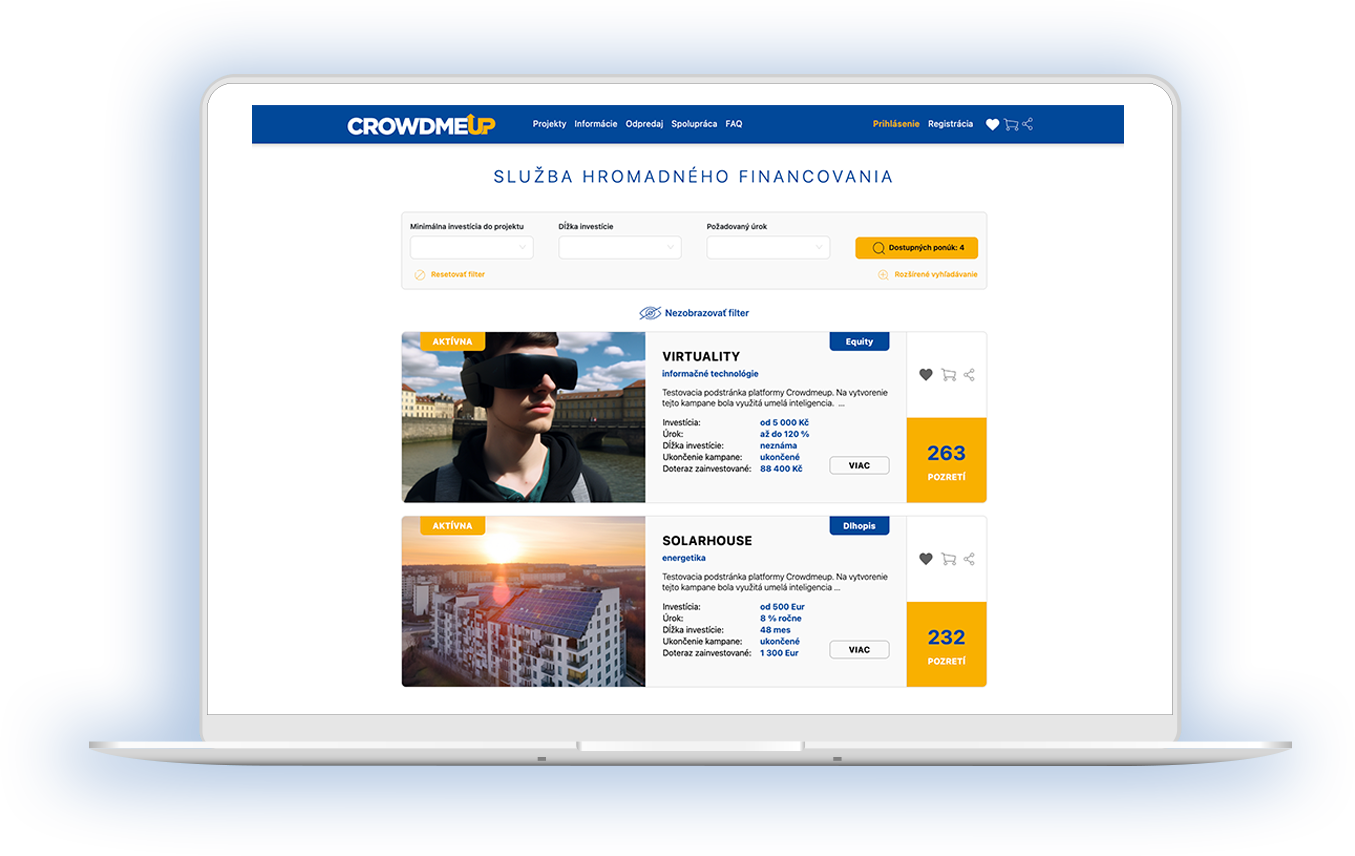Go to the FAQ menu item
Viewport: 1355px width, 856px height.
[x=733, y=124]
